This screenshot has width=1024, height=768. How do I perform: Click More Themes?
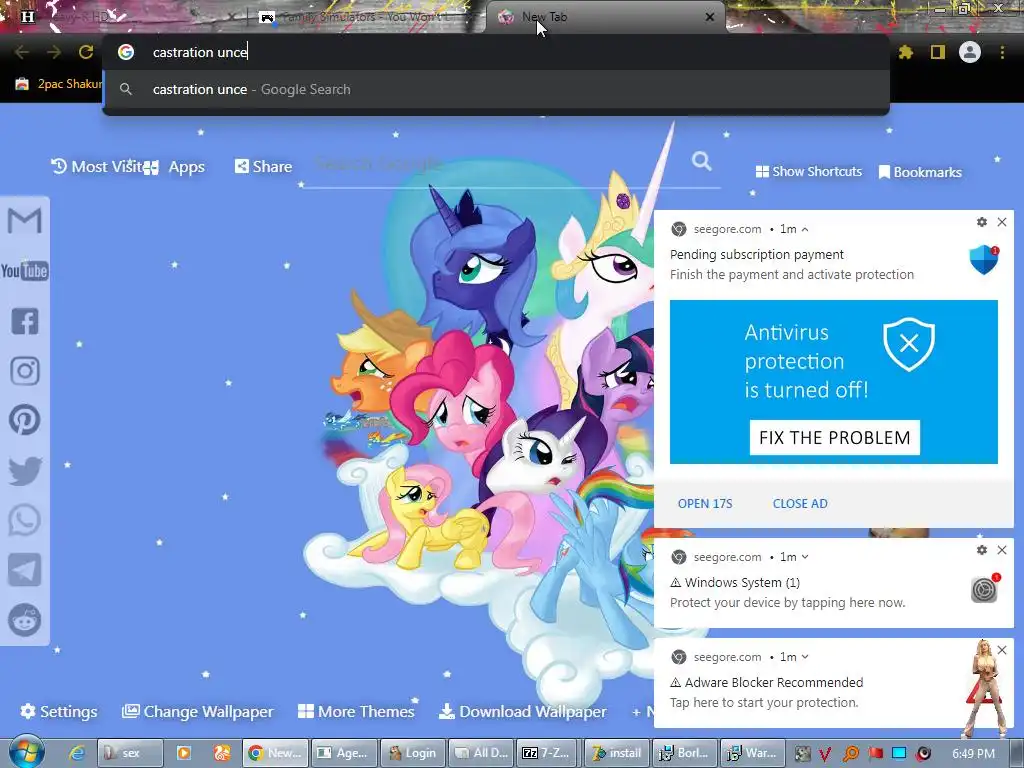[x=357, y=711]
